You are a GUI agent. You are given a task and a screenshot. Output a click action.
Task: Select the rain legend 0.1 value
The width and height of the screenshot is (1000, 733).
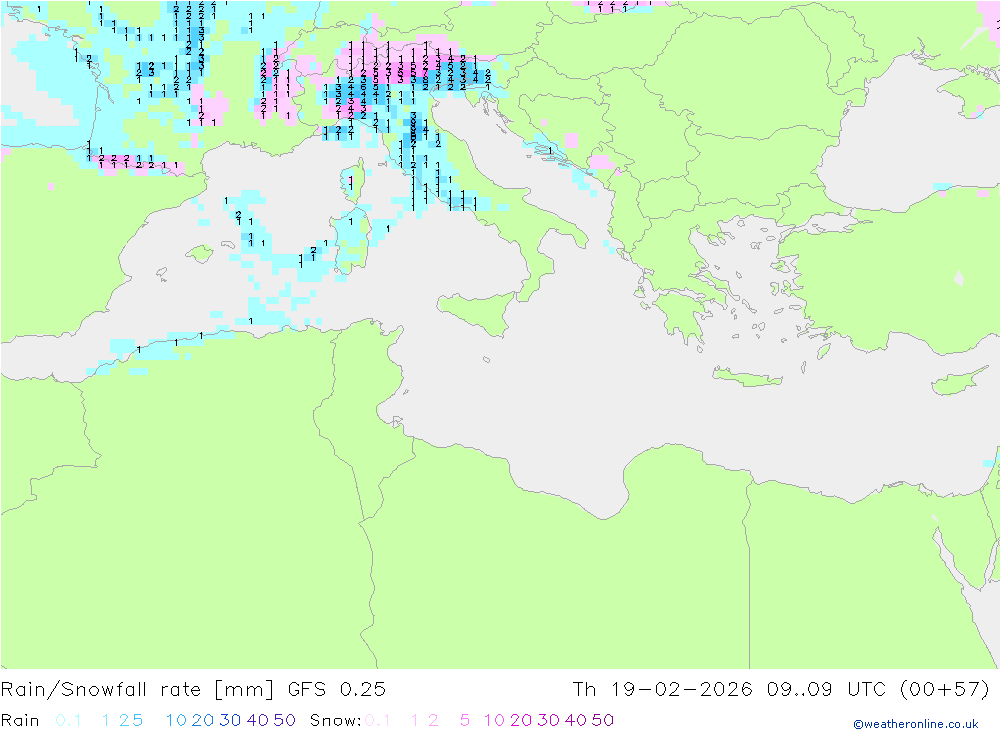[68, 720]
